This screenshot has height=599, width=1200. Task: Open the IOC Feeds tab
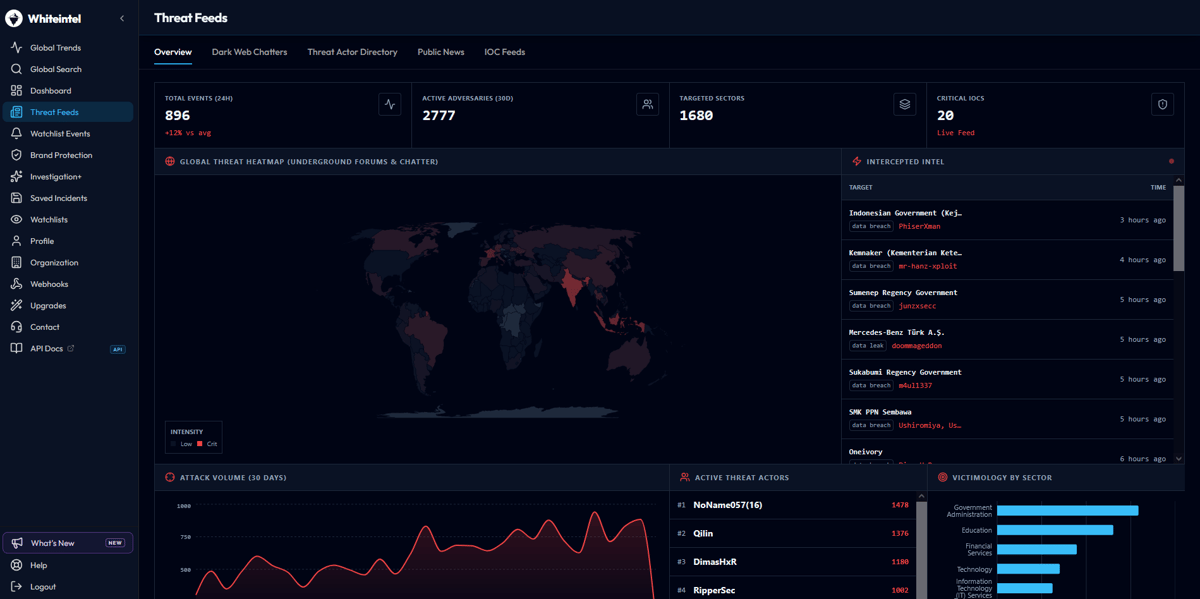(x=505, y=52)
